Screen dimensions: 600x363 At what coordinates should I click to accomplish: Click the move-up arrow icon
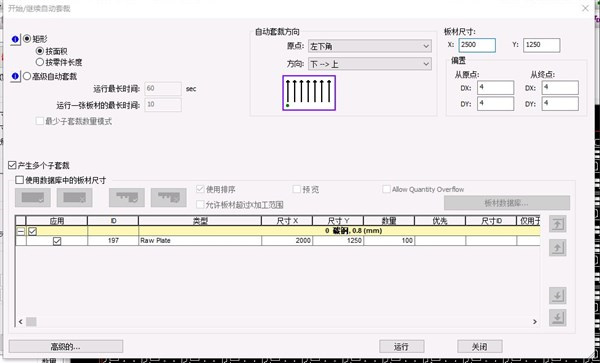tap(558, 248)
